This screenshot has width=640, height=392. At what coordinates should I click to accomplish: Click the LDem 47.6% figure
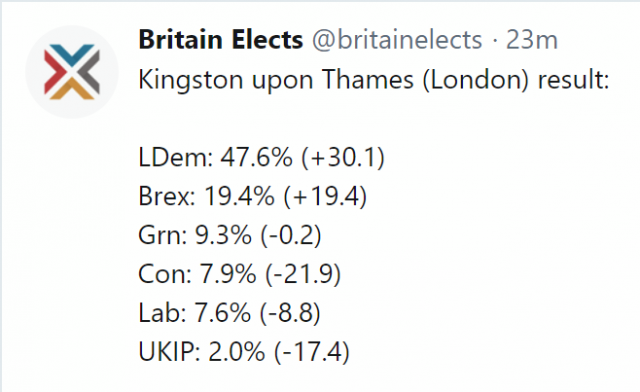[257, 157]
